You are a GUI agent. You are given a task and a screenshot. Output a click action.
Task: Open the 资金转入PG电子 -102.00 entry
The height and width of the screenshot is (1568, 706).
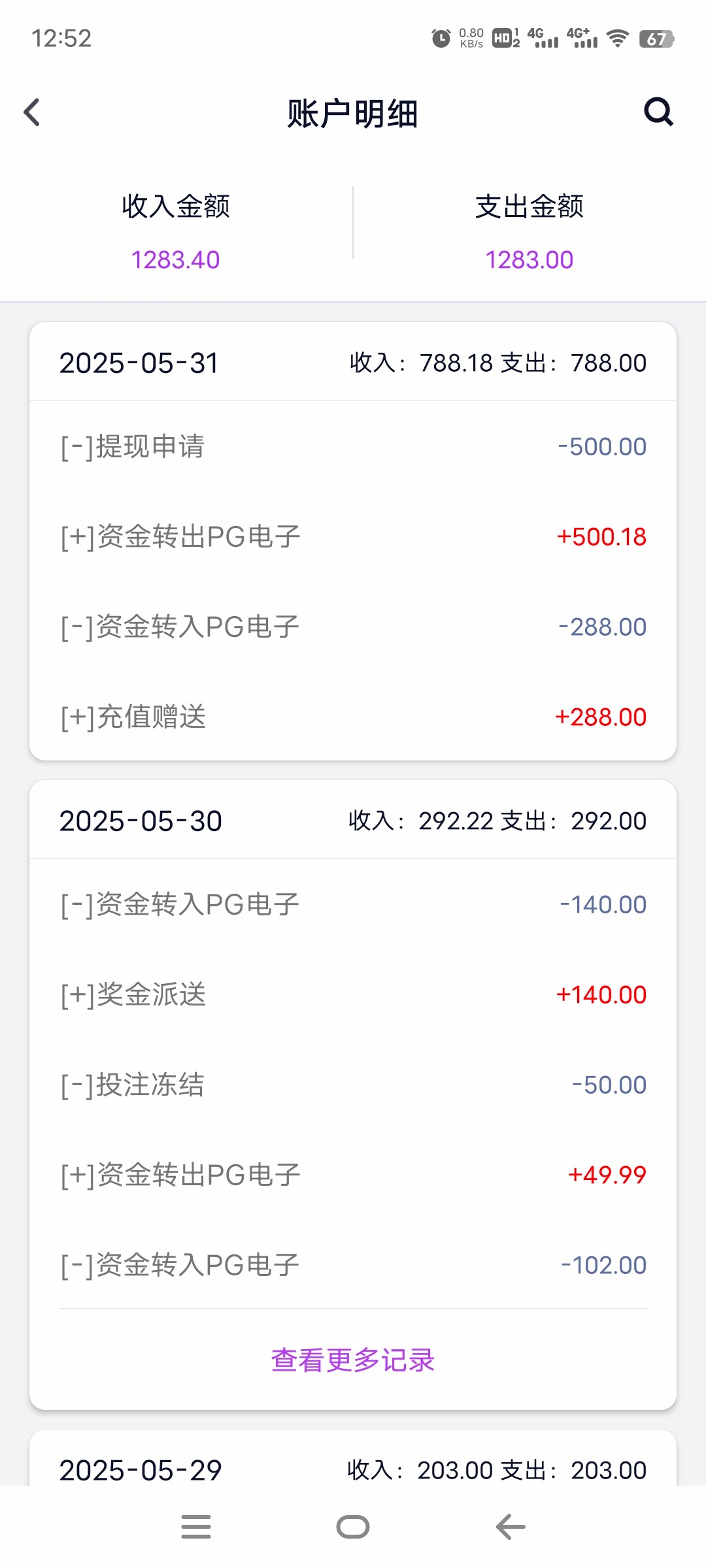(353, 1266)
